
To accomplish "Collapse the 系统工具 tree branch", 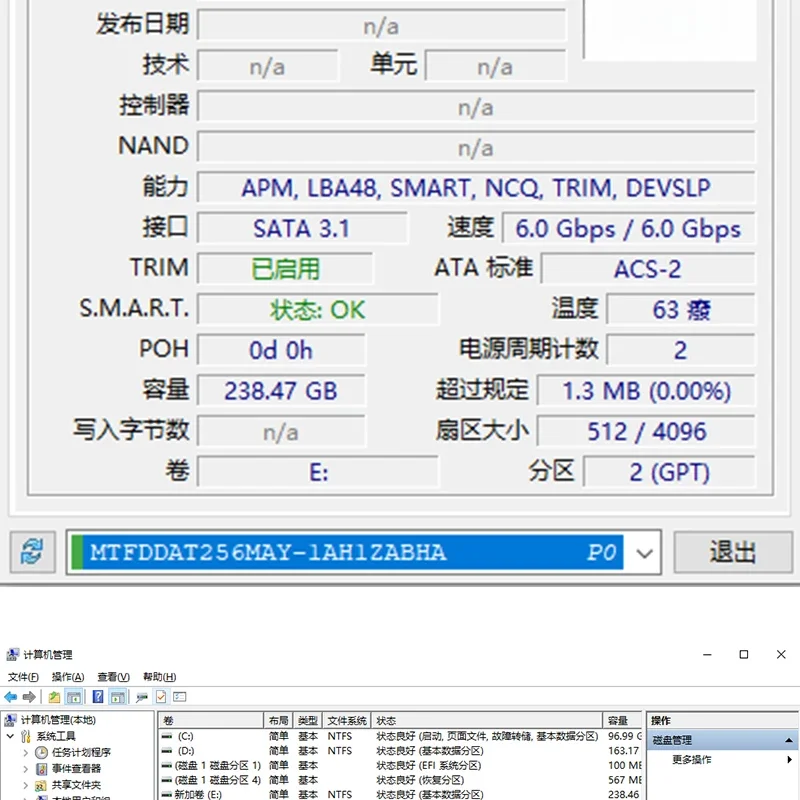I will pos(9,736).
